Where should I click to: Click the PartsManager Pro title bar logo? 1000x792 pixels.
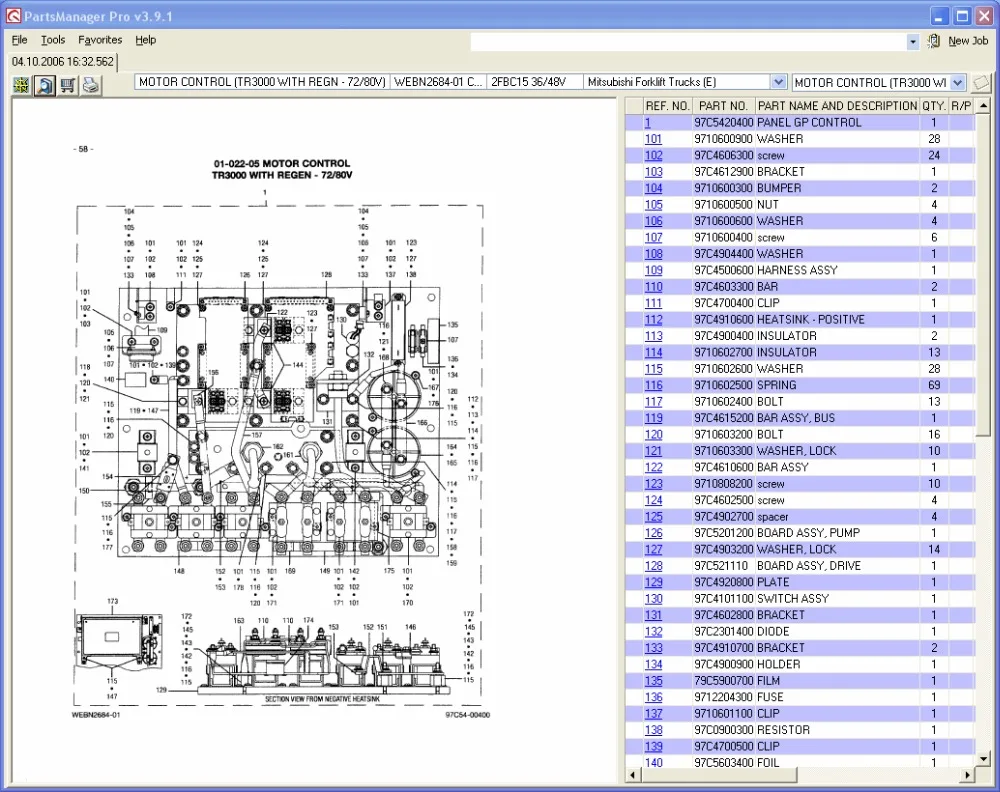coord(13,16)
